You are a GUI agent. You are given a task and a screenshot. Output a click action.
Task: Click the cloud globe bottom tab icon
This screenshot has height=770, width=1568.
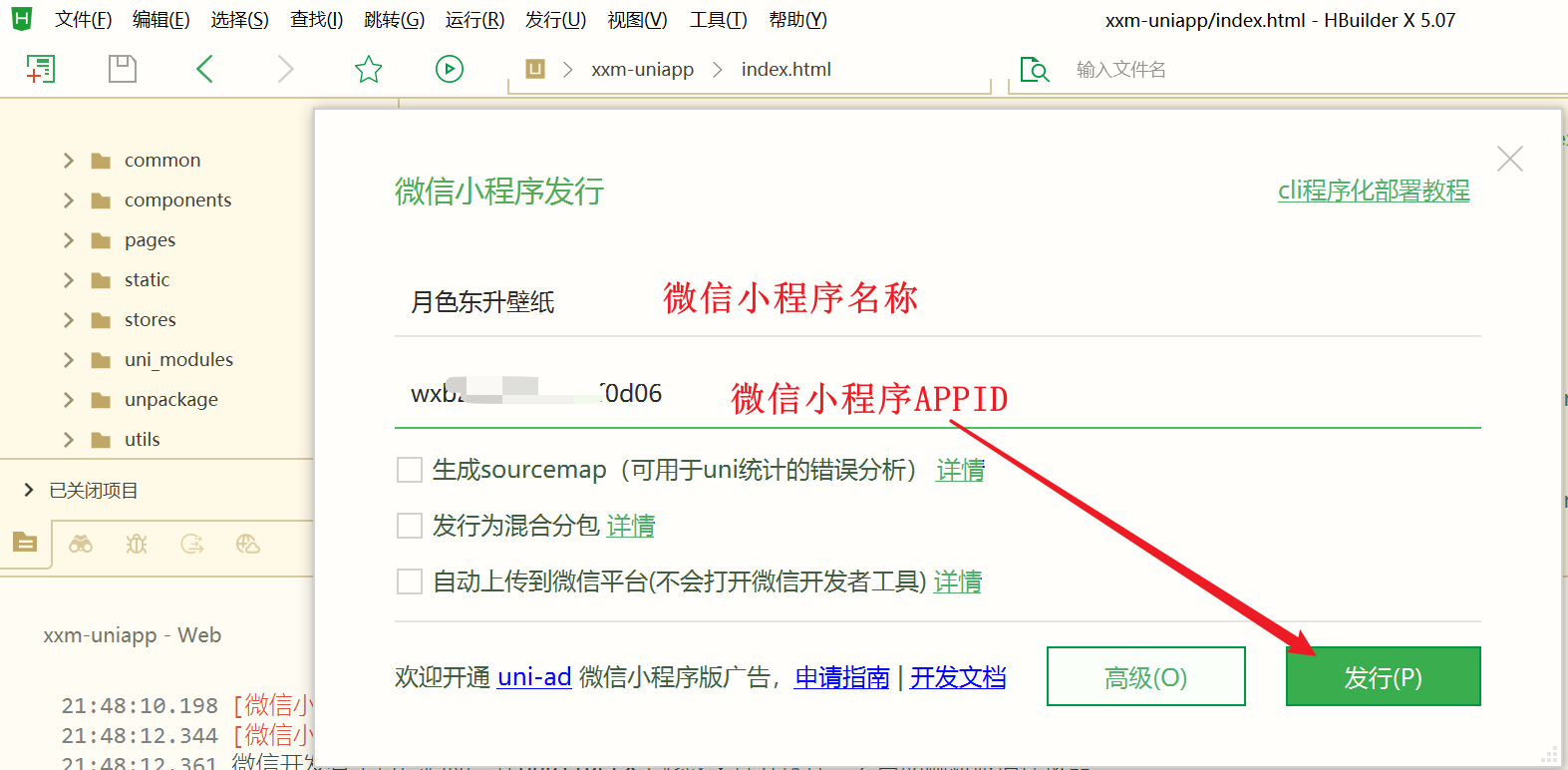click(248, 544)
